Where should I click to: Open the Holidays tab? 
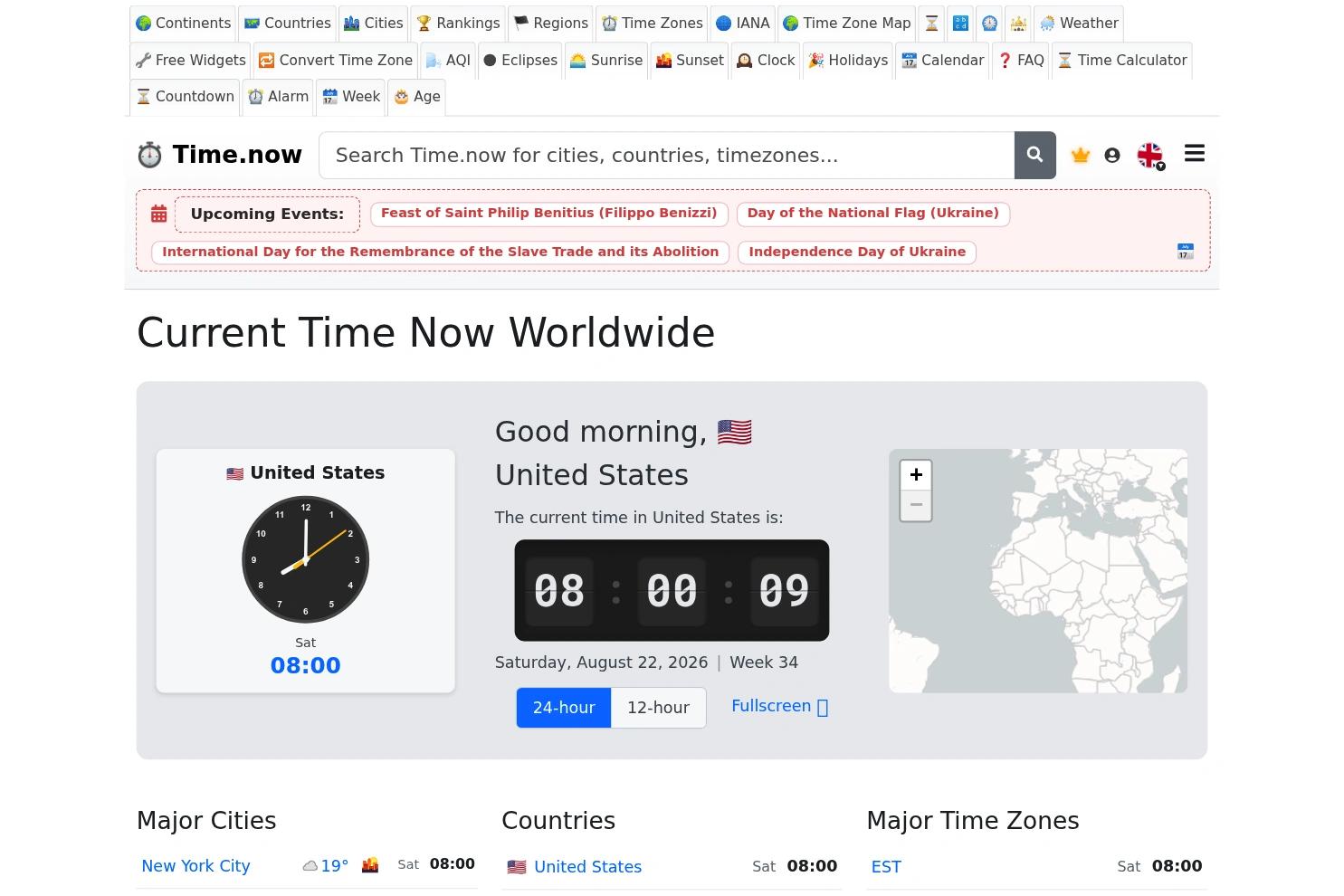[x=848, y=61]
